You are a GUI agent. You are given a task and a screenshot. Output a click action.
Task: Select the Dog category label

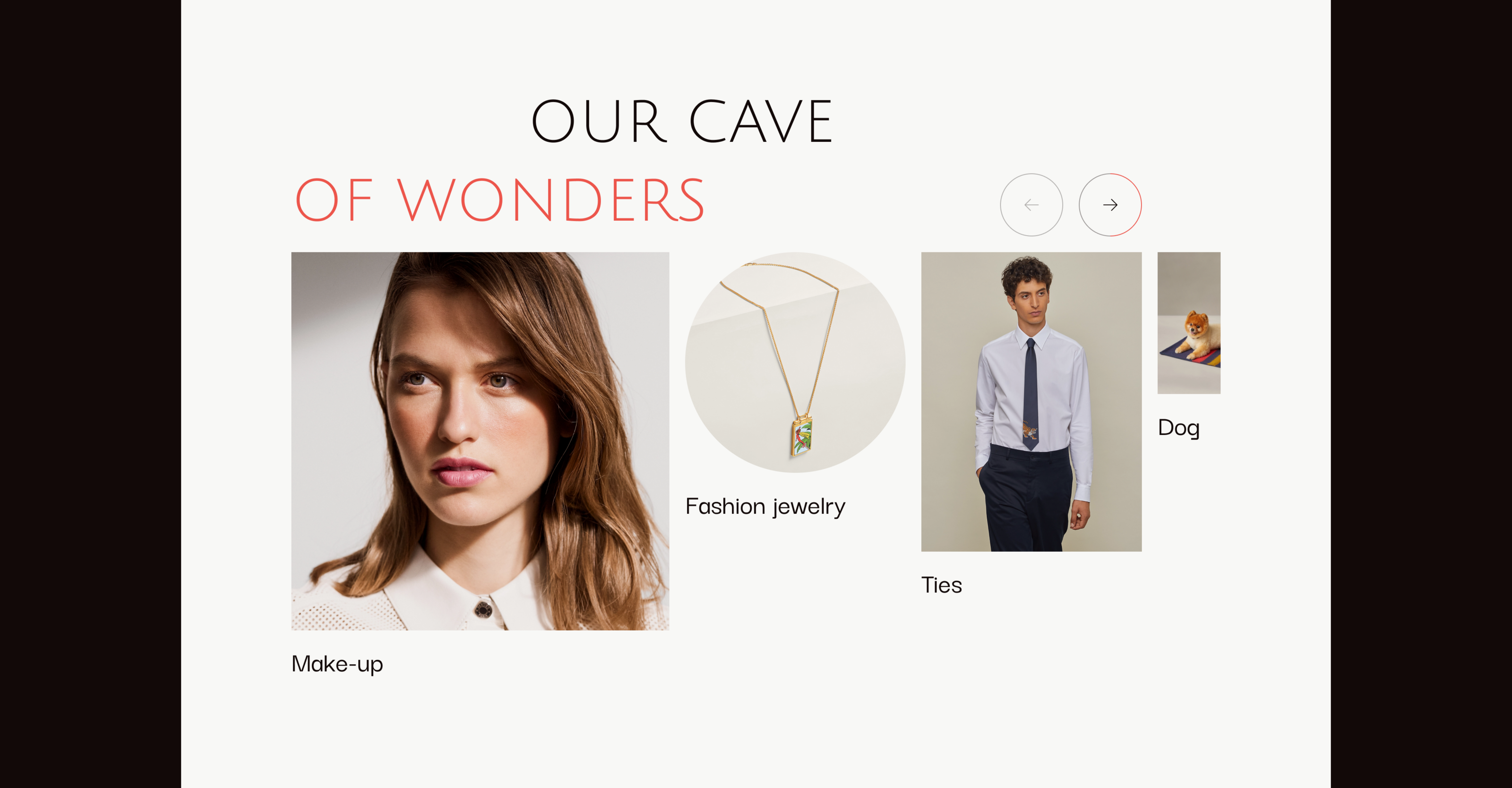click(x=1178, y=427)
